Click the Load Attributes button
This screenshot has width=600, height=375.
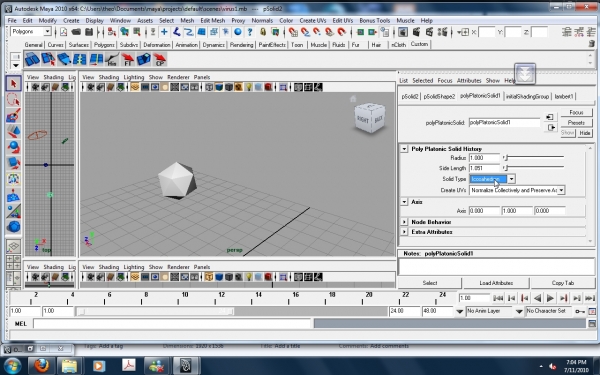496,283
